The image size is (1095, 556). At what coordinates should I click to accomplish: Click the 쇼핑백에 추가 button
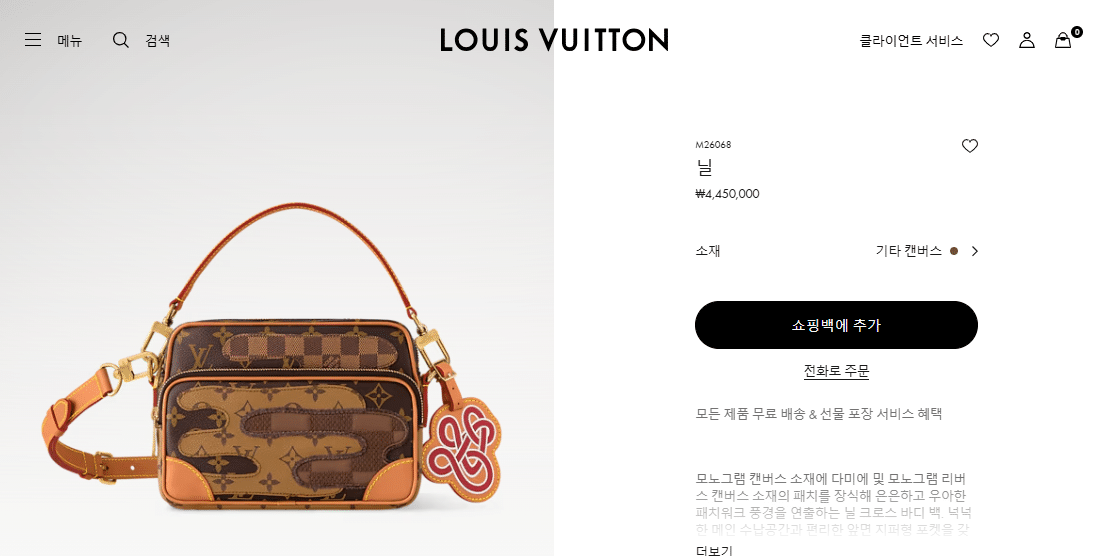coord(836,325)
